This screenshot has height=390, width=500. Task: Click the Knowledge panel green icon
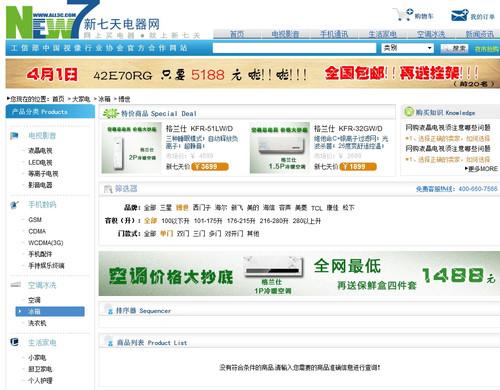(x=409, y=112)
